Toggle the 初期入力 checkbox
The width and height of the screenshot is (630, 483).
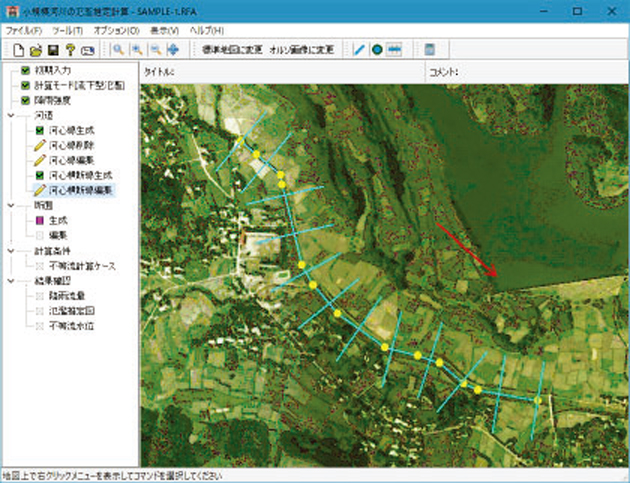(x=25, y=72)
